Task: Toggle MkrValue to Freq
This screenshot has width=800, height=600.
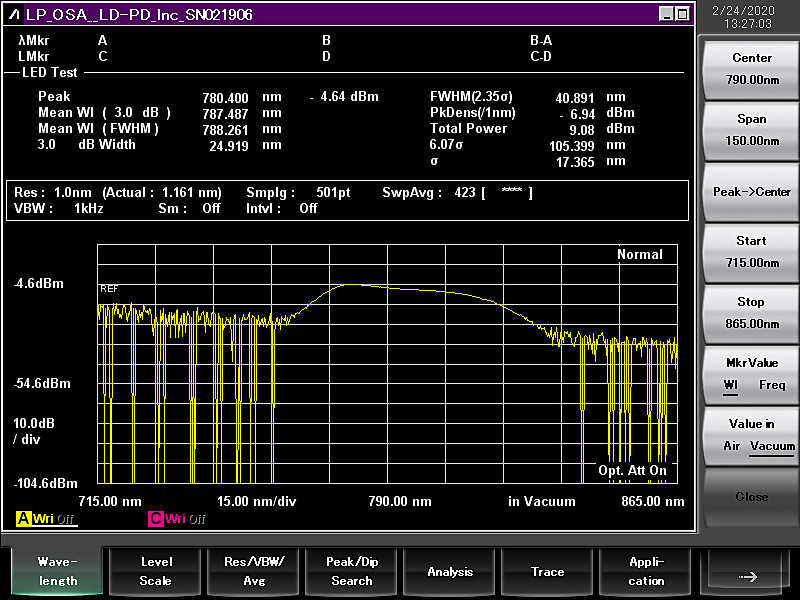Action: coord(772,385)
